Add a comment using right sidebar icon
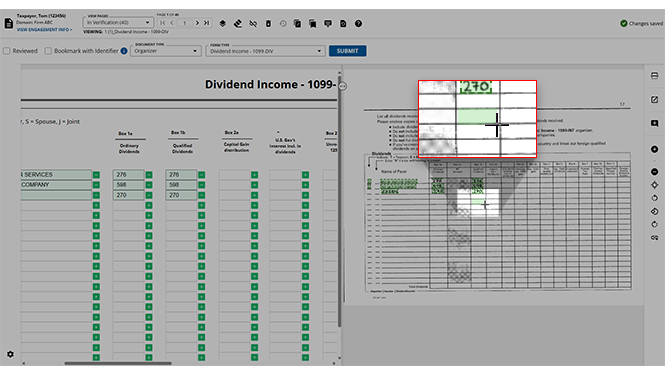Image resolution: width=665 pixels, height=392 pixels. (654, 123)
